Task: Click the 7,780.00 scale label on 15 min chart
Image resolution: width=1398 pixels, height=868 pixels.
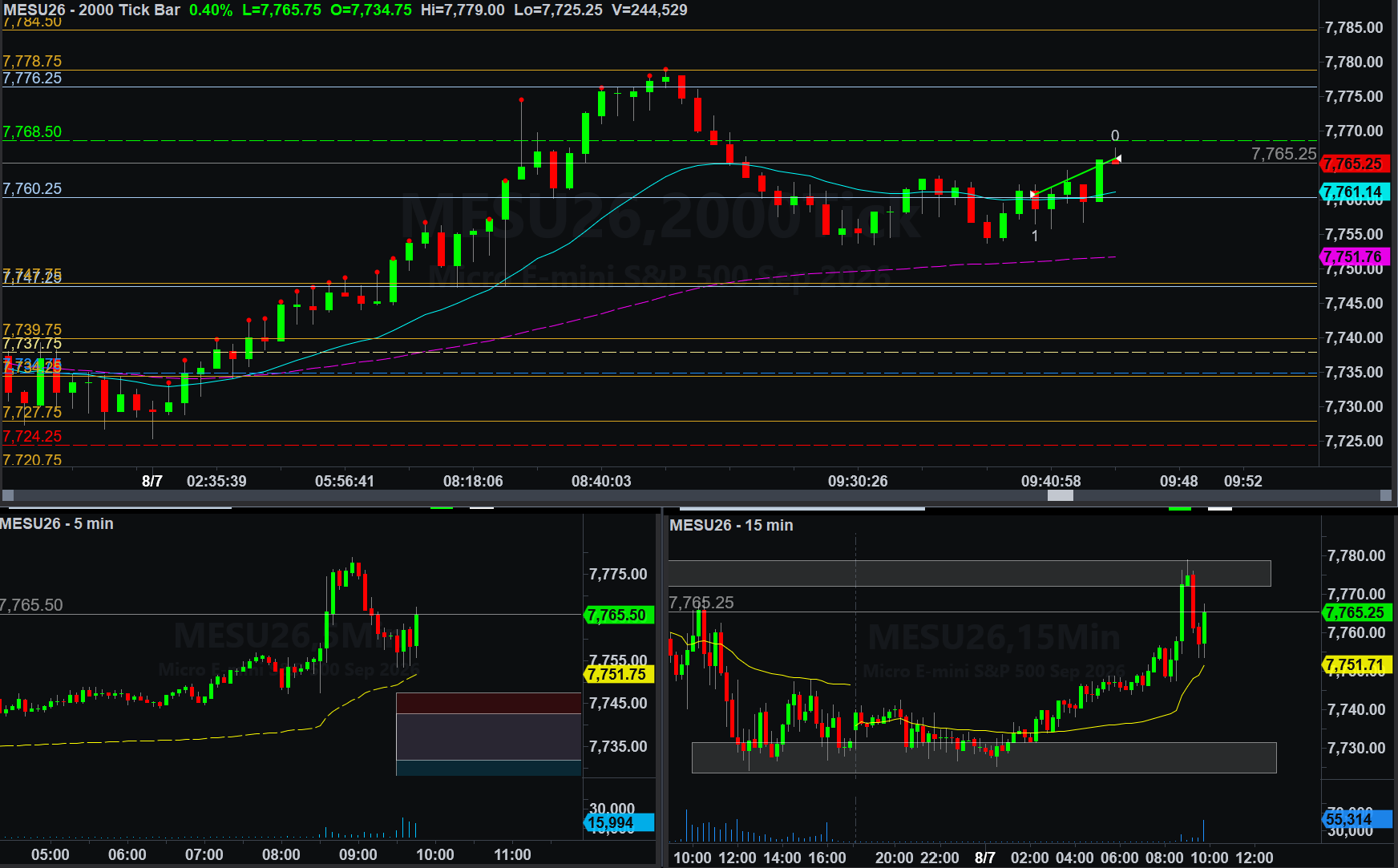Action: 1356,556
